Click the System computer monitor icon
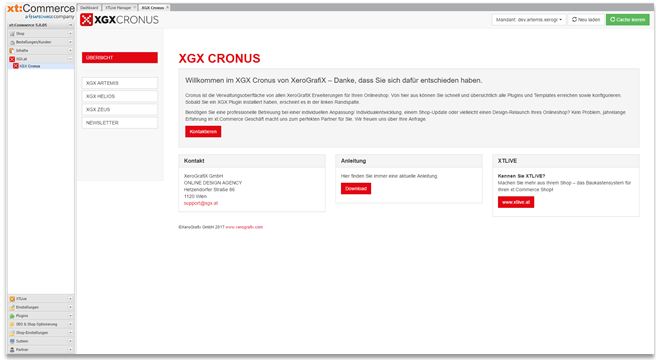656x360 pixels. [x=12, y=341]
